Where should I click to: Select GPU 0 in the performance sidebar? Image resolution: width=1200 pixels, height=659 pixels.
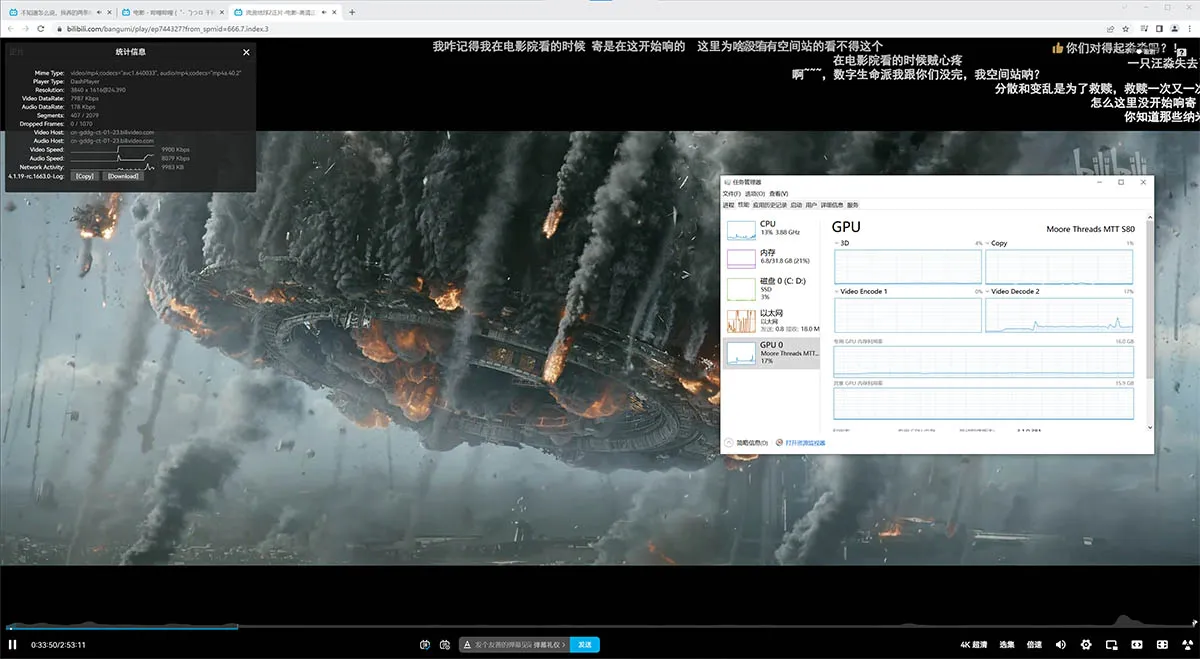[771, 352]
